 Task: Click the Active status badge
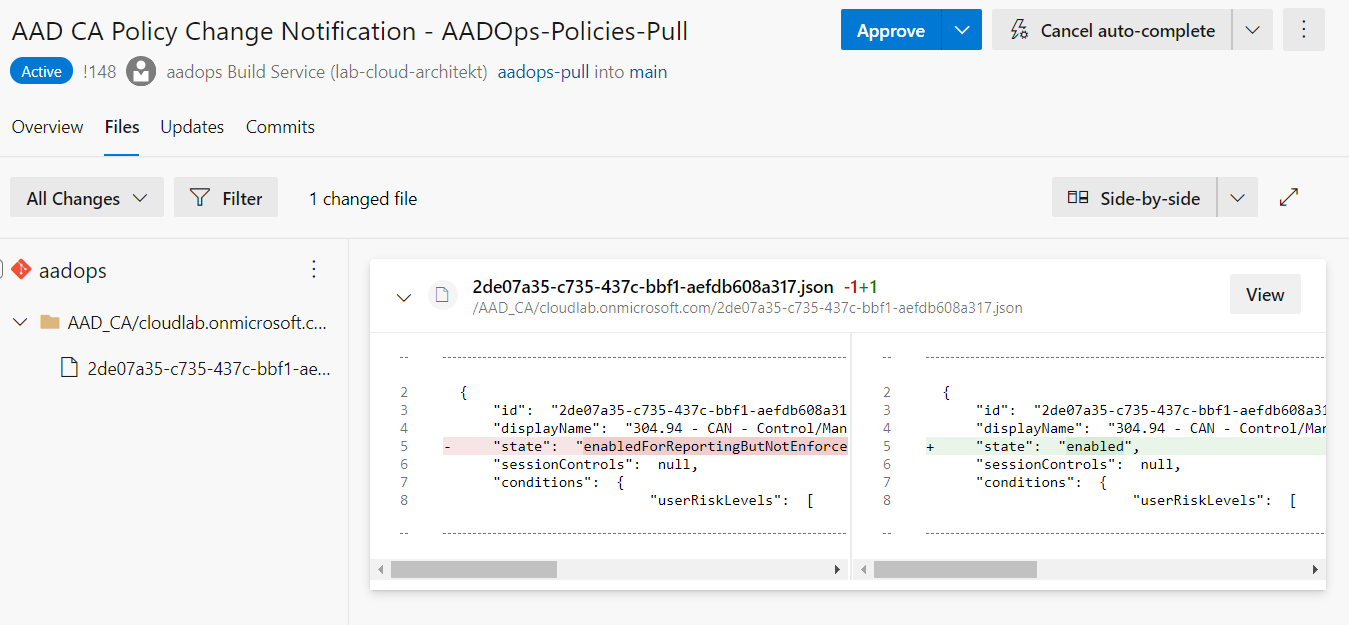tap(42, 72)
